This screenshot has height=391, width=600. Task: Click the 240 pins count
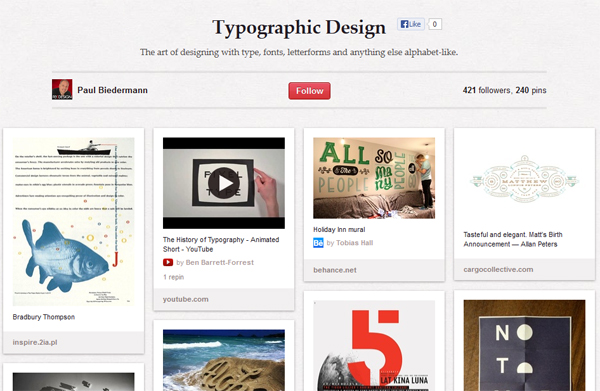[531, 90]
